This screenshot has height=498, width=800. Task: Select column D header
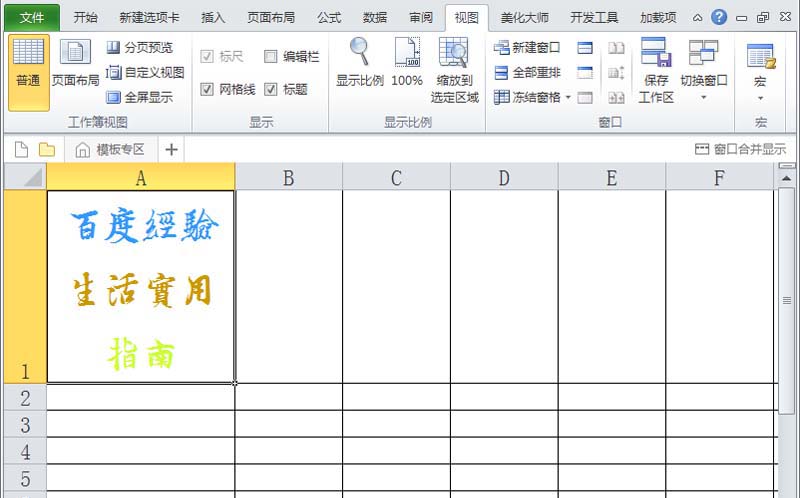coord(504,177)
